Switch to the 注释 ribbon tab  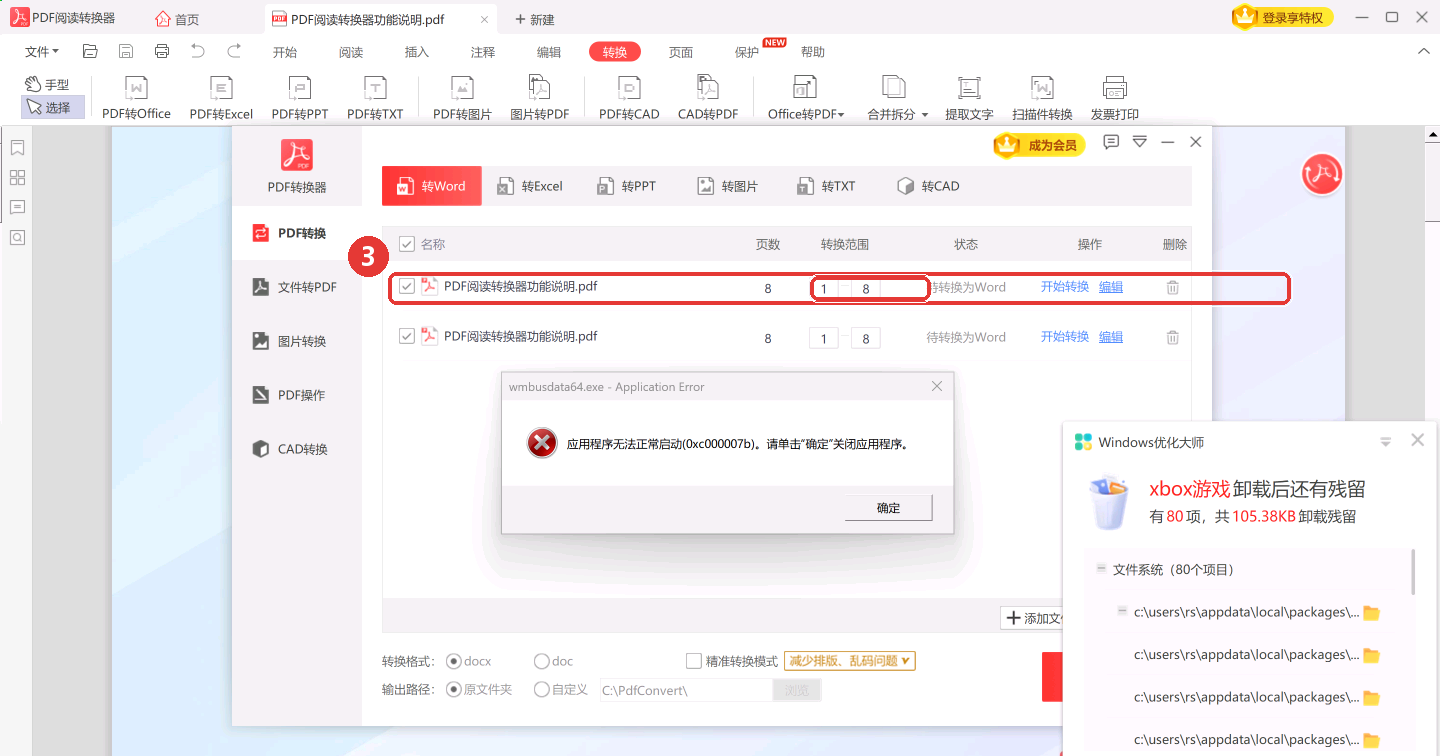pos(483,52)
